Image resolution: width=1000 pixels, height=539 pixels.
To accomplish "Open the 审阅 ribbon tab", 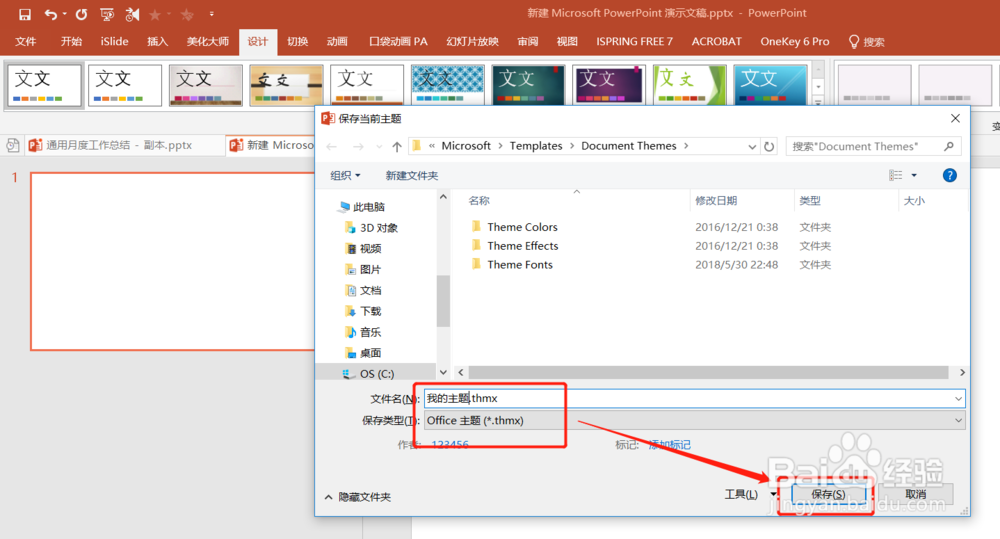I will [x=527, y=41].
